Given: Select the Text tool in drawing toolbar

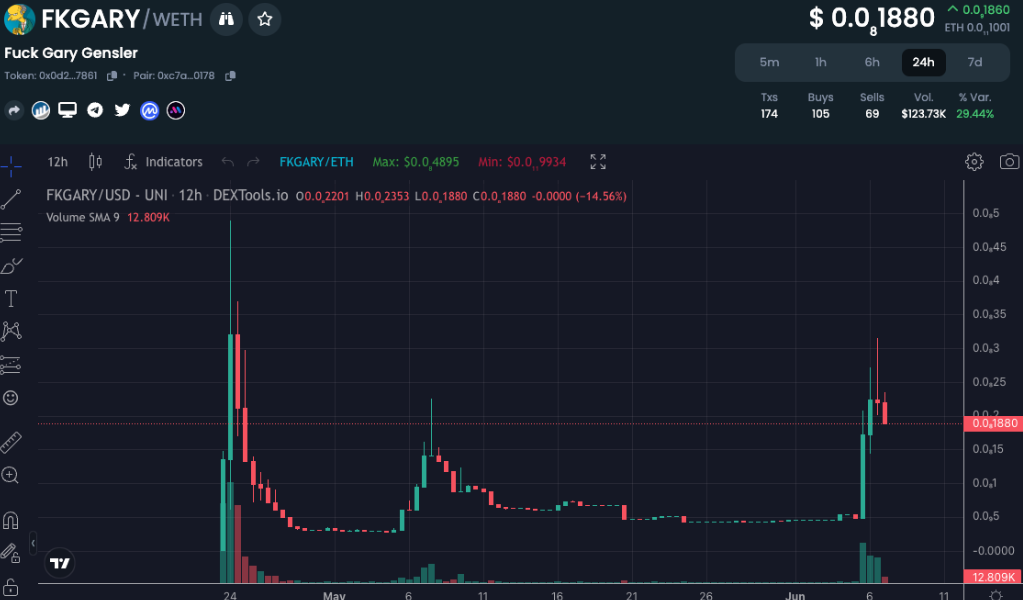Looking at the screenshot, I should point(12,298).
